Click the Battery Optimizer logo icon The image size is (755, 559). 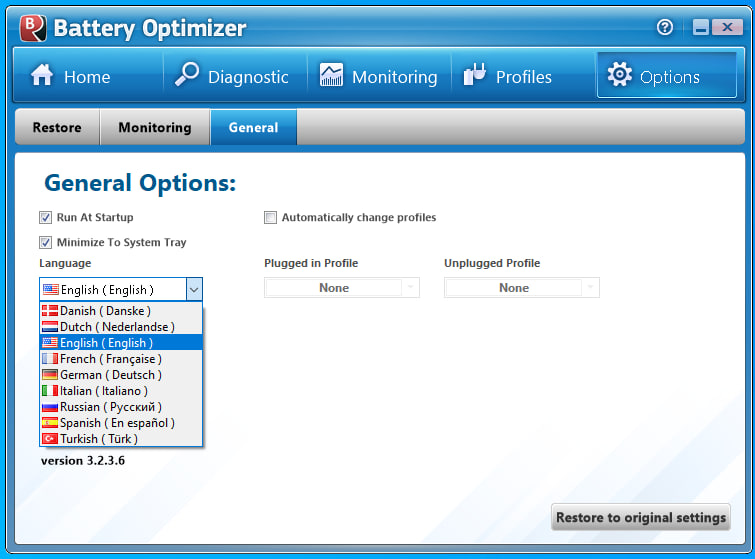33,28
